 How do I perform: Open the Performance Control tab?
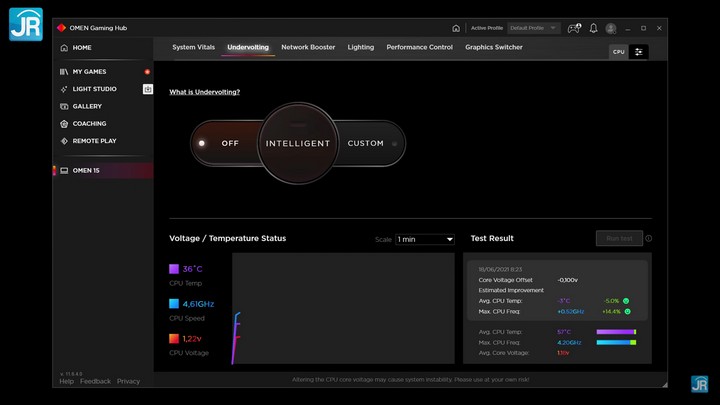419,47
